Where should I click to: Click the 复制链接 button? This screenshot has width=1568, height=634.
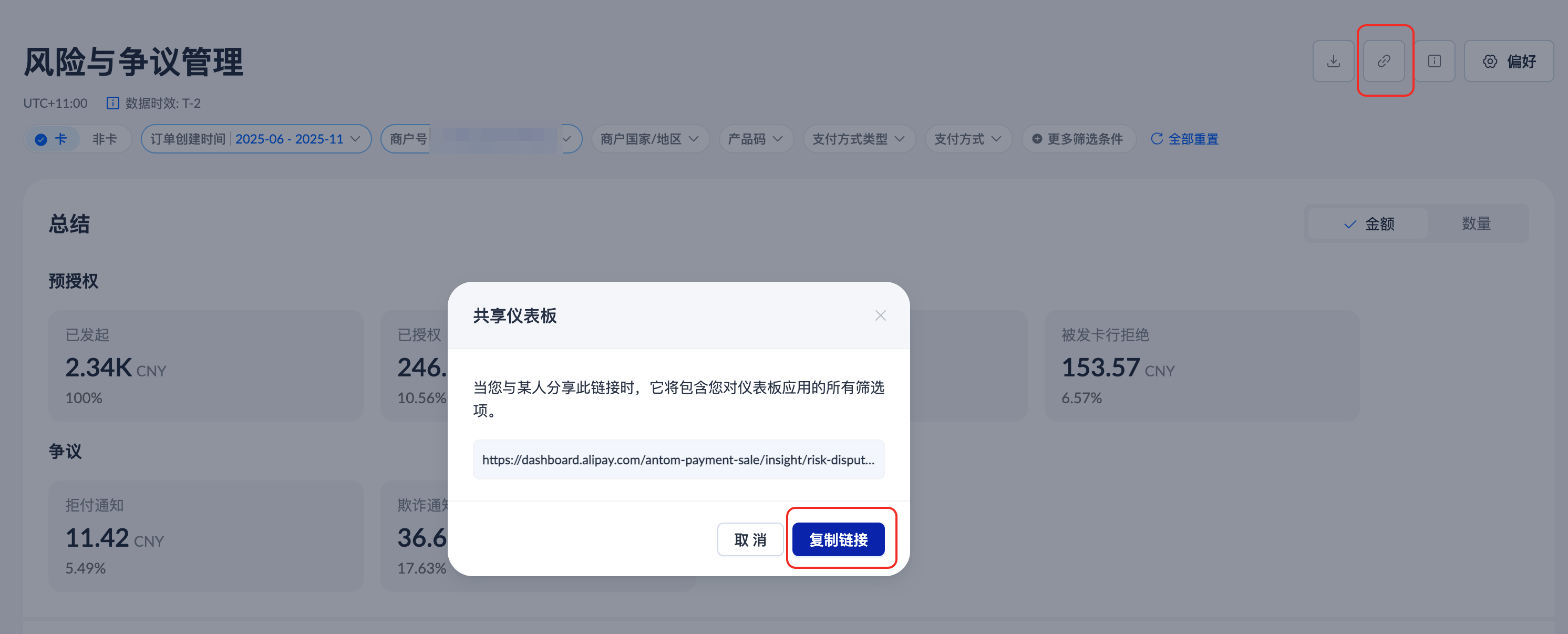tap(838, 539)
